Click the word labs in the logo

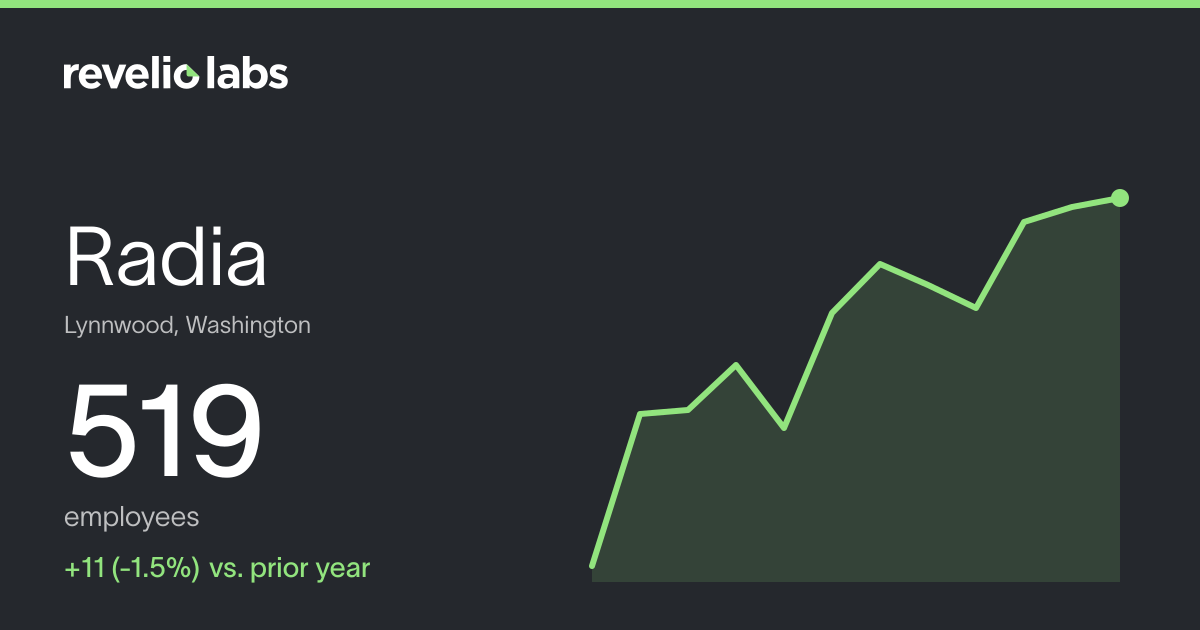[x=246, y=73]
